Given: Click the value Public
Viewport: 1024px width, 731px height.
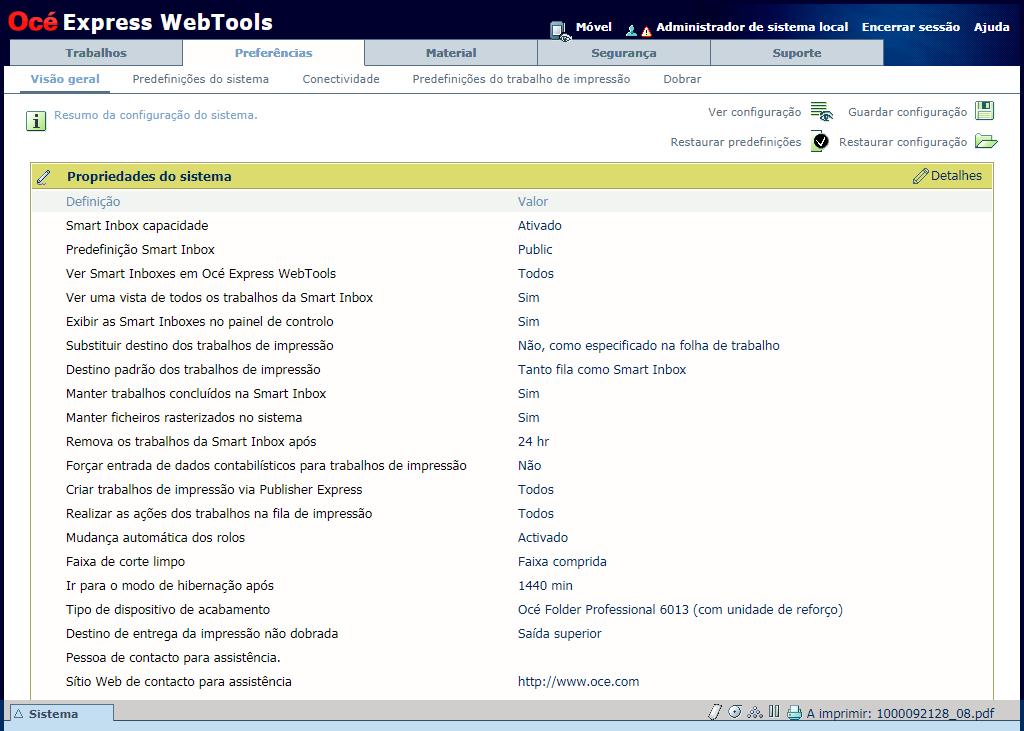Looking at the screenshot, I should [535, 250].
